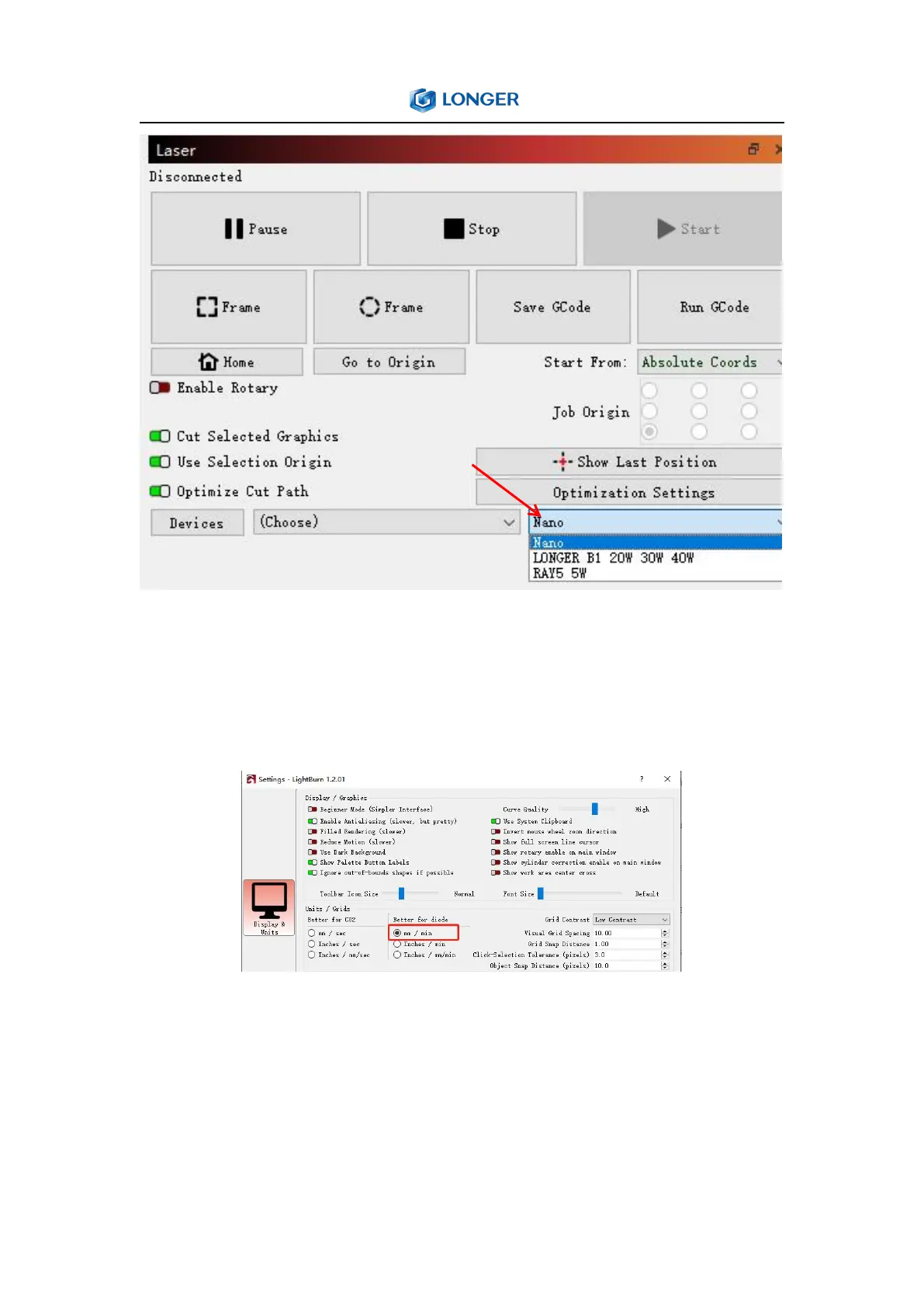Click the Grid Snap Distance field

click(626, 944)
